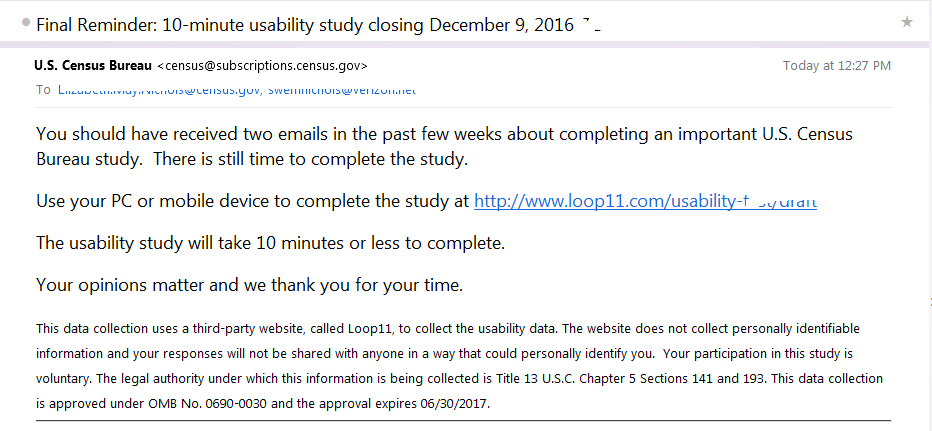932x431 pixels.
Task: Click the "Your opinions matter" line
Action: tap(250, 285)
